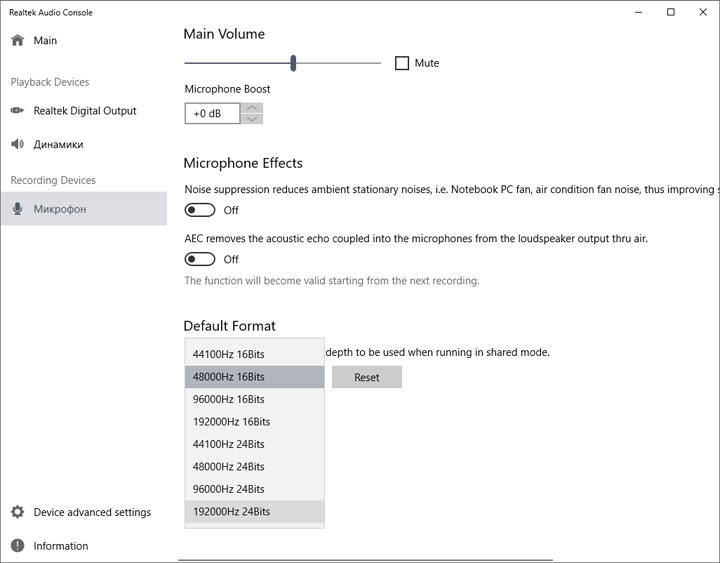This screenshot has height=563, width=720.
Task: Enable the Noise suppression toggle
Action: (200, 210)
